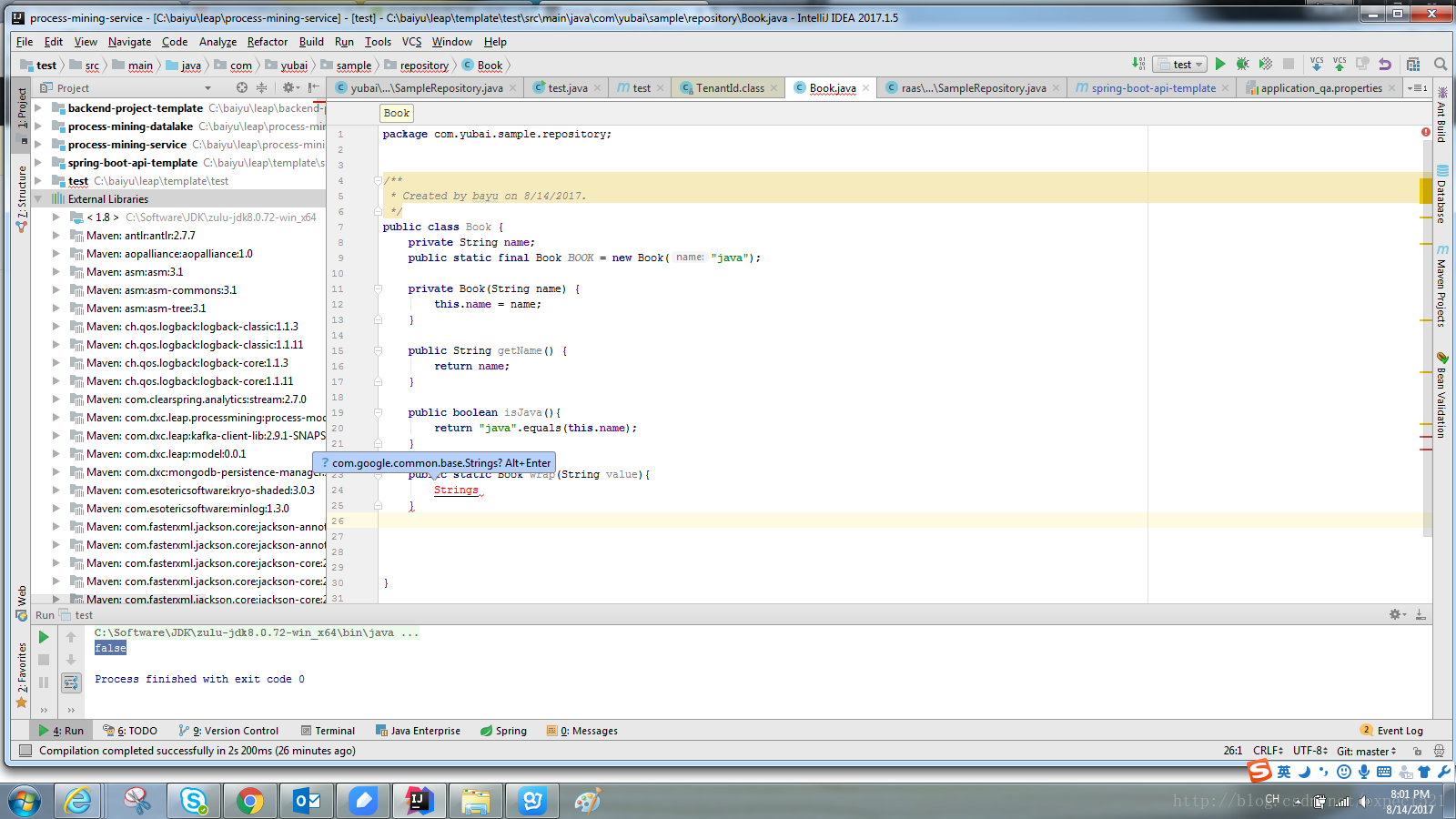Click the Windows Start button
The width and height of the screenshot is (1456, 819).
25,801
